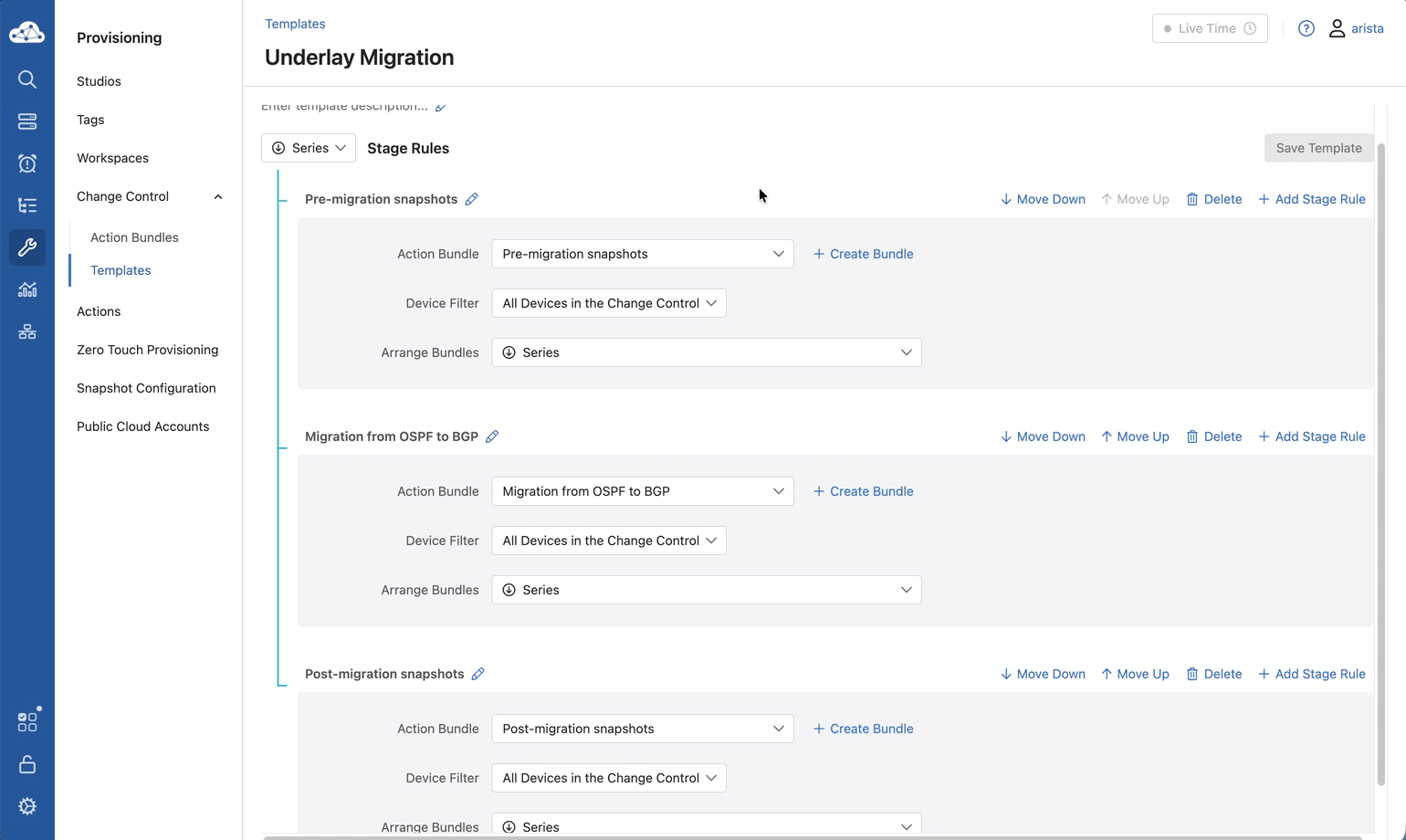Viewport: 1406px width, 840px height.
Task: Go to Workspaces in Provisioning menu
Action: (112, 158)
